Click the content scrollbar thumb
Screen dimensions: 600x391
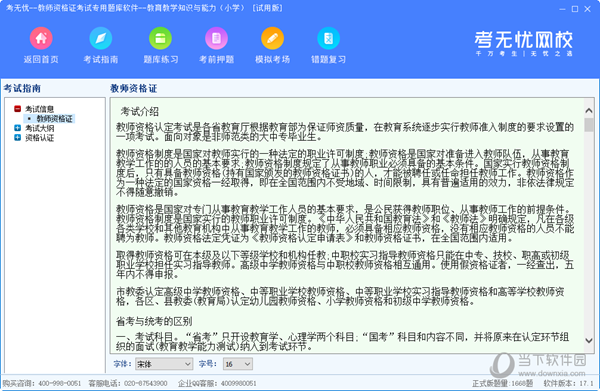[x=589, y=125]
